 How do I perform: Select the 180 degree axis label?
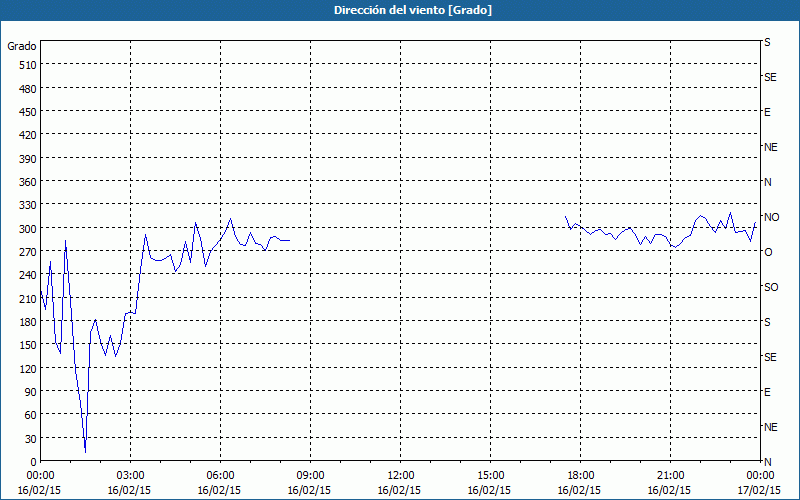pyautogui.click(x=28, y=322)
